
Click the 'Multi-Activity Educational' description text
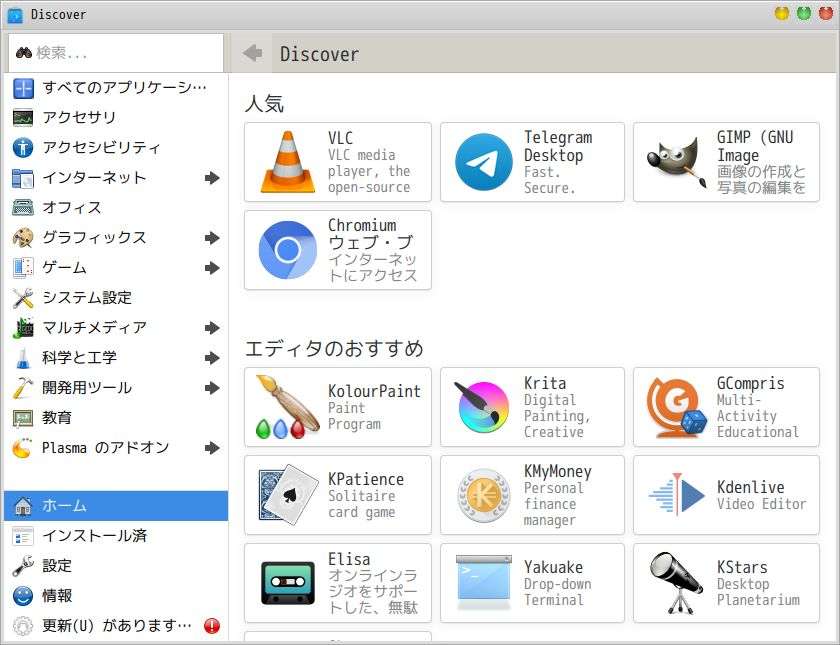pyautogui.click(x=758, y=416)
